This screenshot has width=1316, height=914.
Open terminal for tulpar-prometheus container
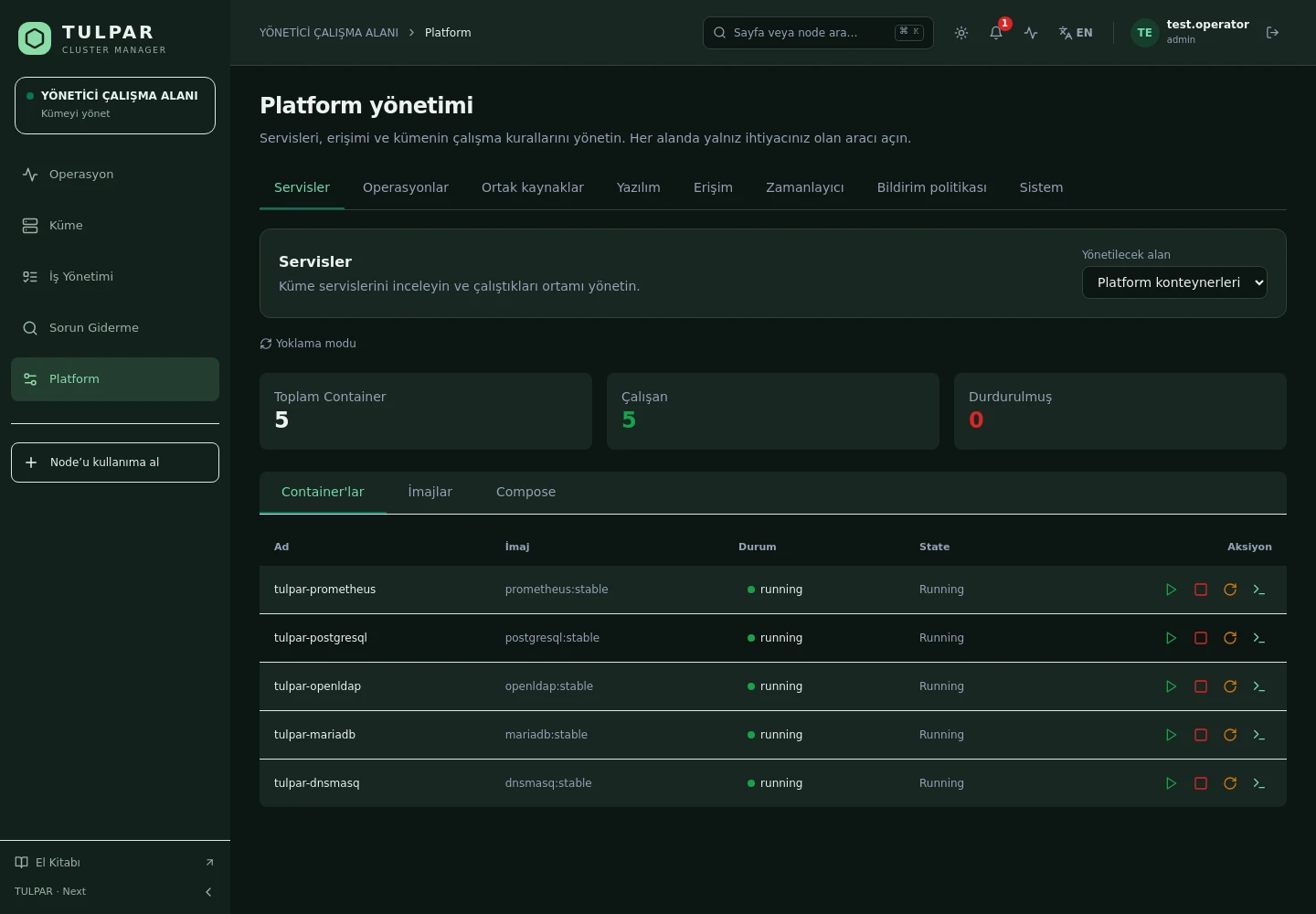point(1259,590)
